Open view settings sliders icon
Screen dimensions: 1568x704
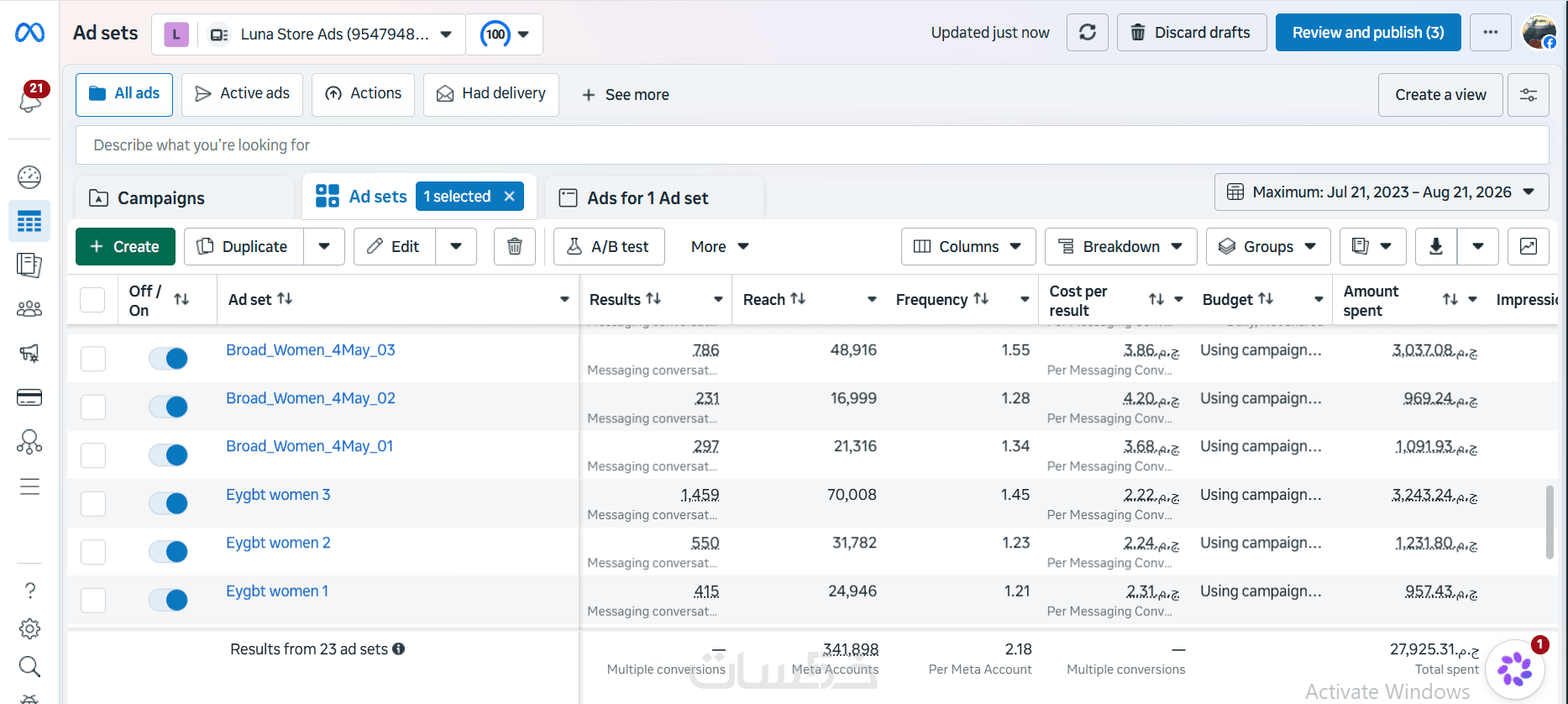(1529, 95)
